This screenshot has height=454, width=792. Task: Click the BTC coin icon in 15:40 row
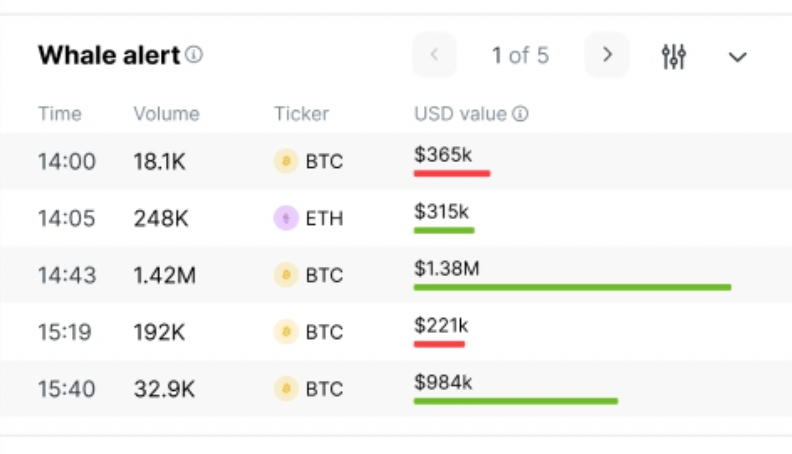point(286,389)
